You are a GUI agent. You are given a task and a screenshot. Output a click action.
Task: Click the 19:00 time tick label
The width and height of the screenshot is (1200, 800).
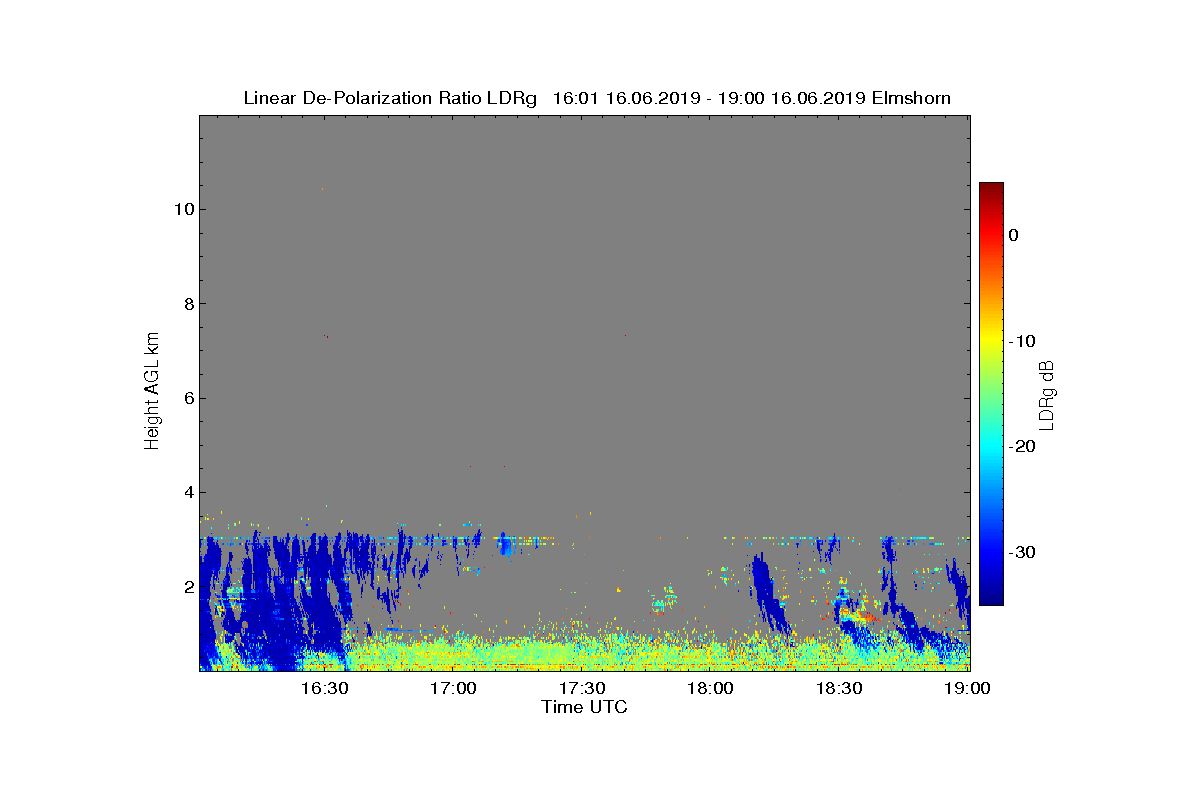(x=968, y=688)
